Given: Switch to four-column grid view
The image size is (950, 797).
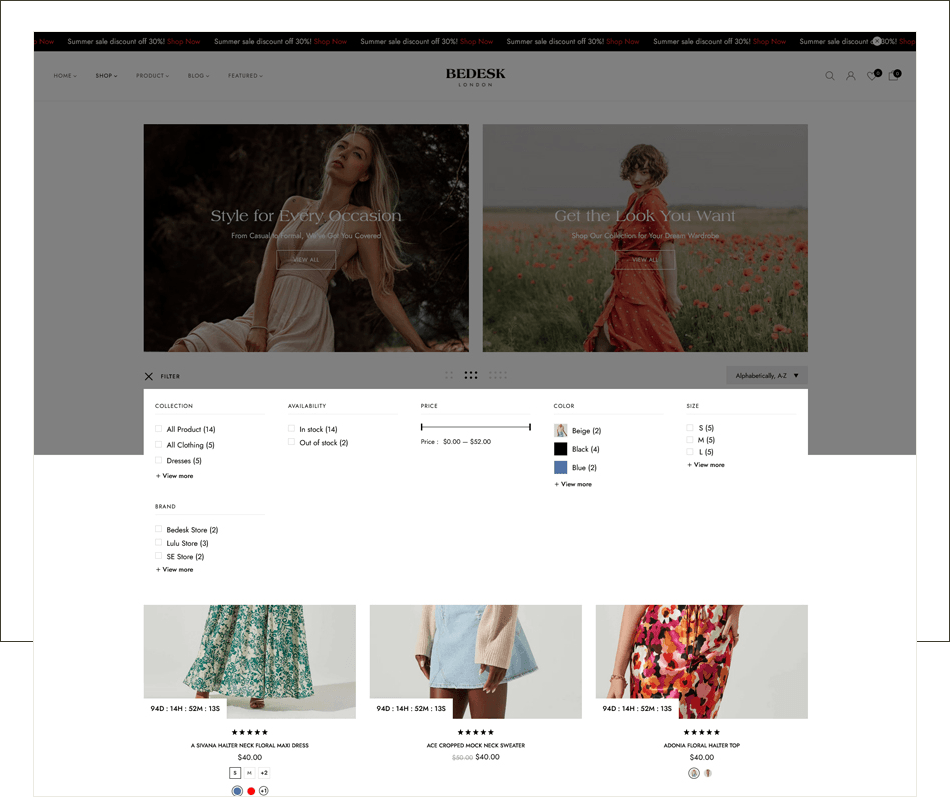Looking at the screenshot, I should [497, 375].
